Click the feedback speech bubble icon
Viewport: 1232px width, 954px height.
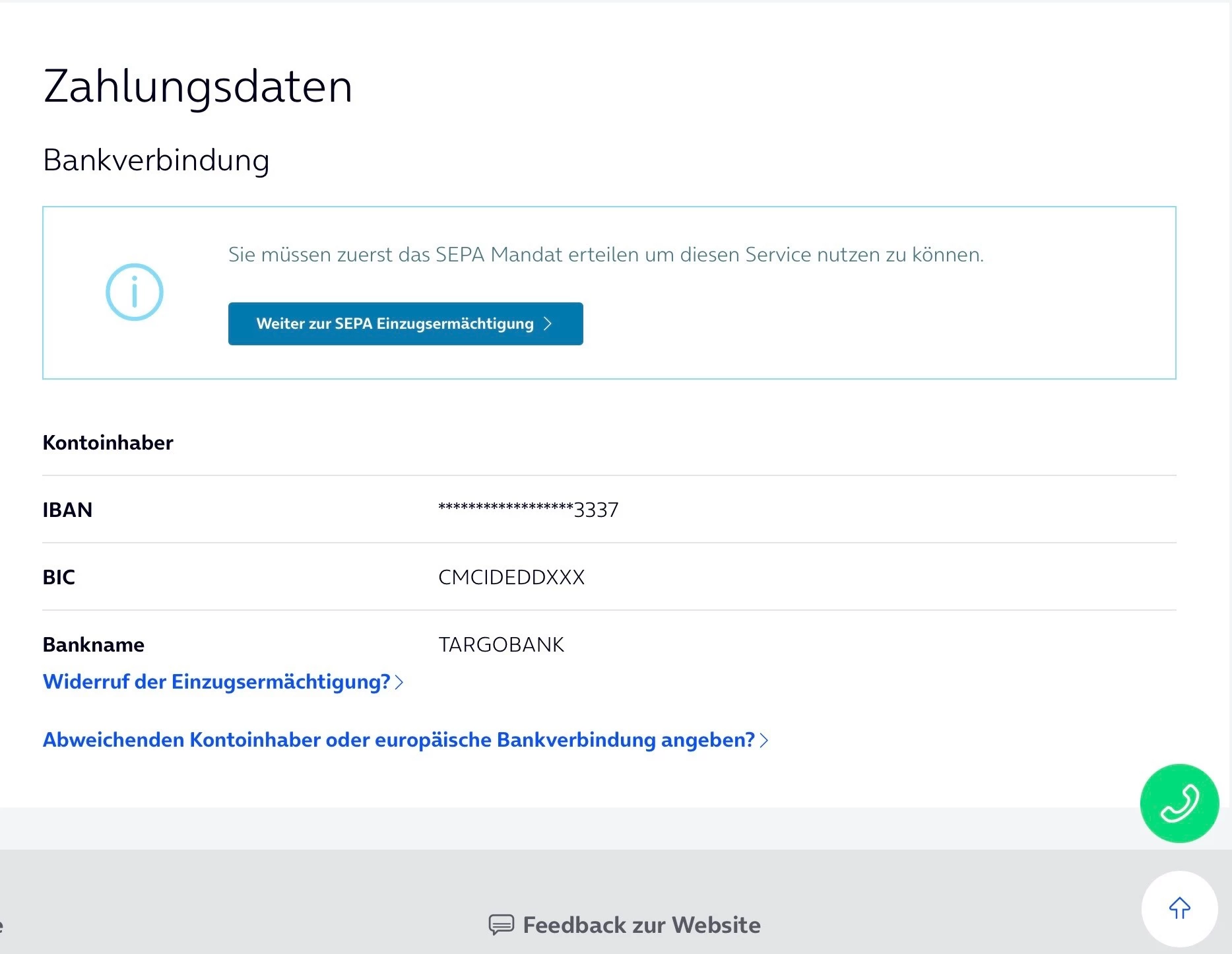501,924
